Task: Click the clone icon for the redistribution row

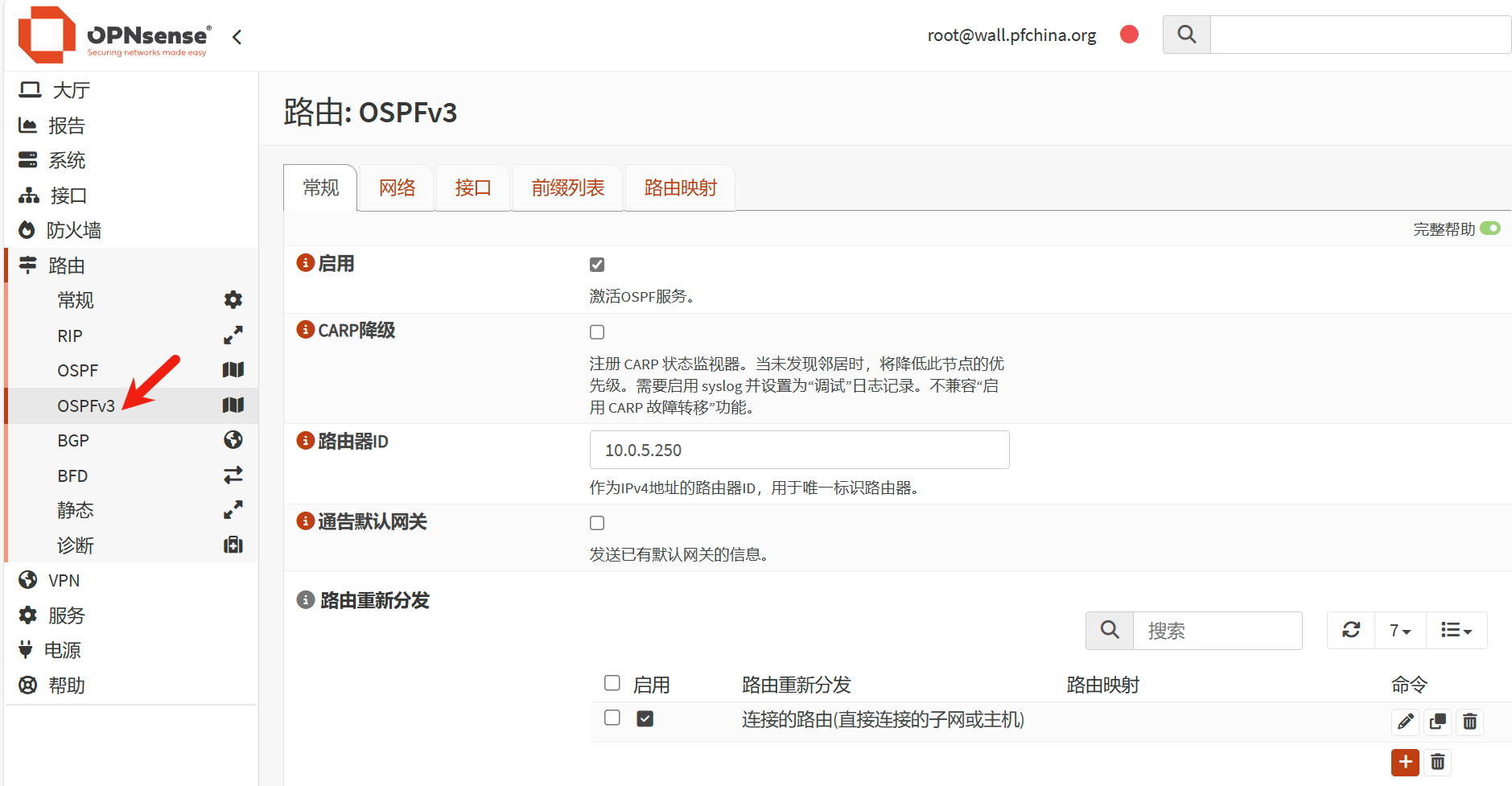Action: [1437, 722]
